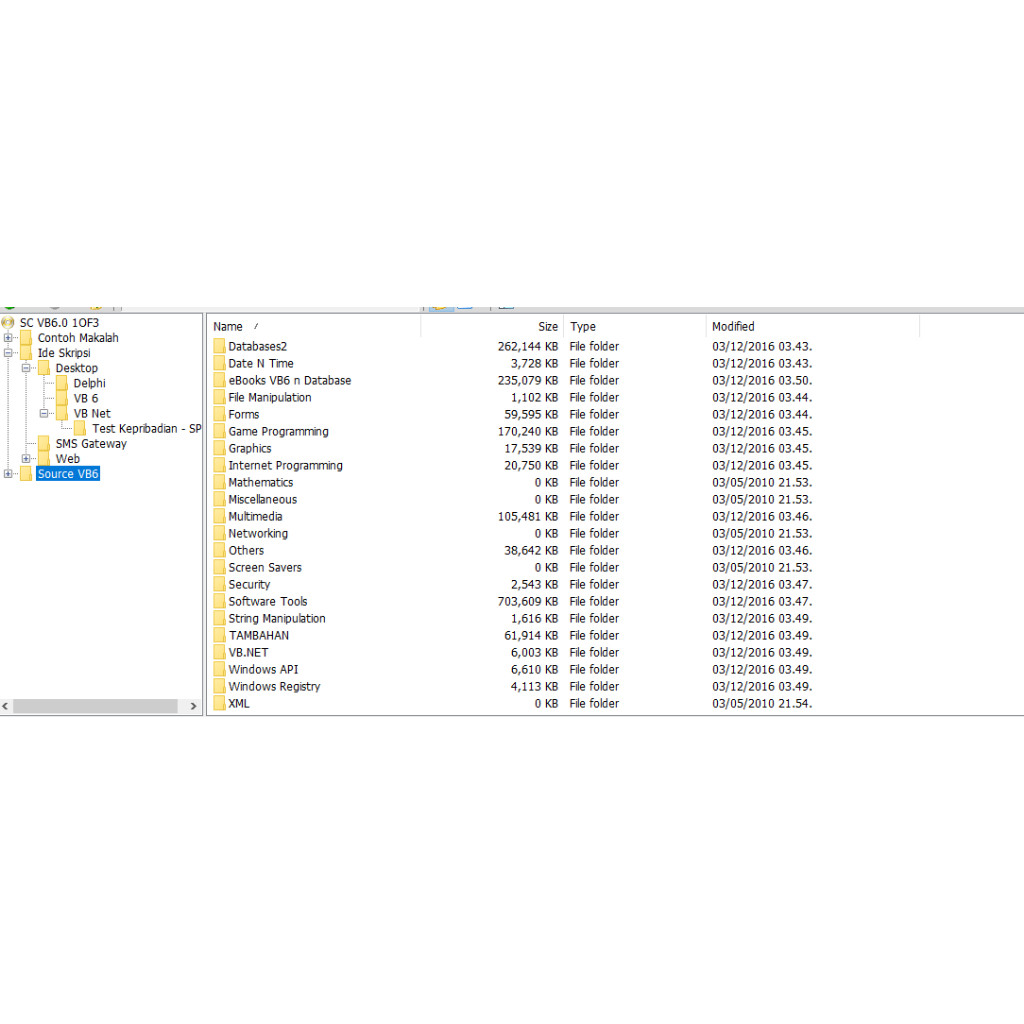Select the Others folder name
Viewport: 1024px width, 1024px height.
click(x=246, y=550)
